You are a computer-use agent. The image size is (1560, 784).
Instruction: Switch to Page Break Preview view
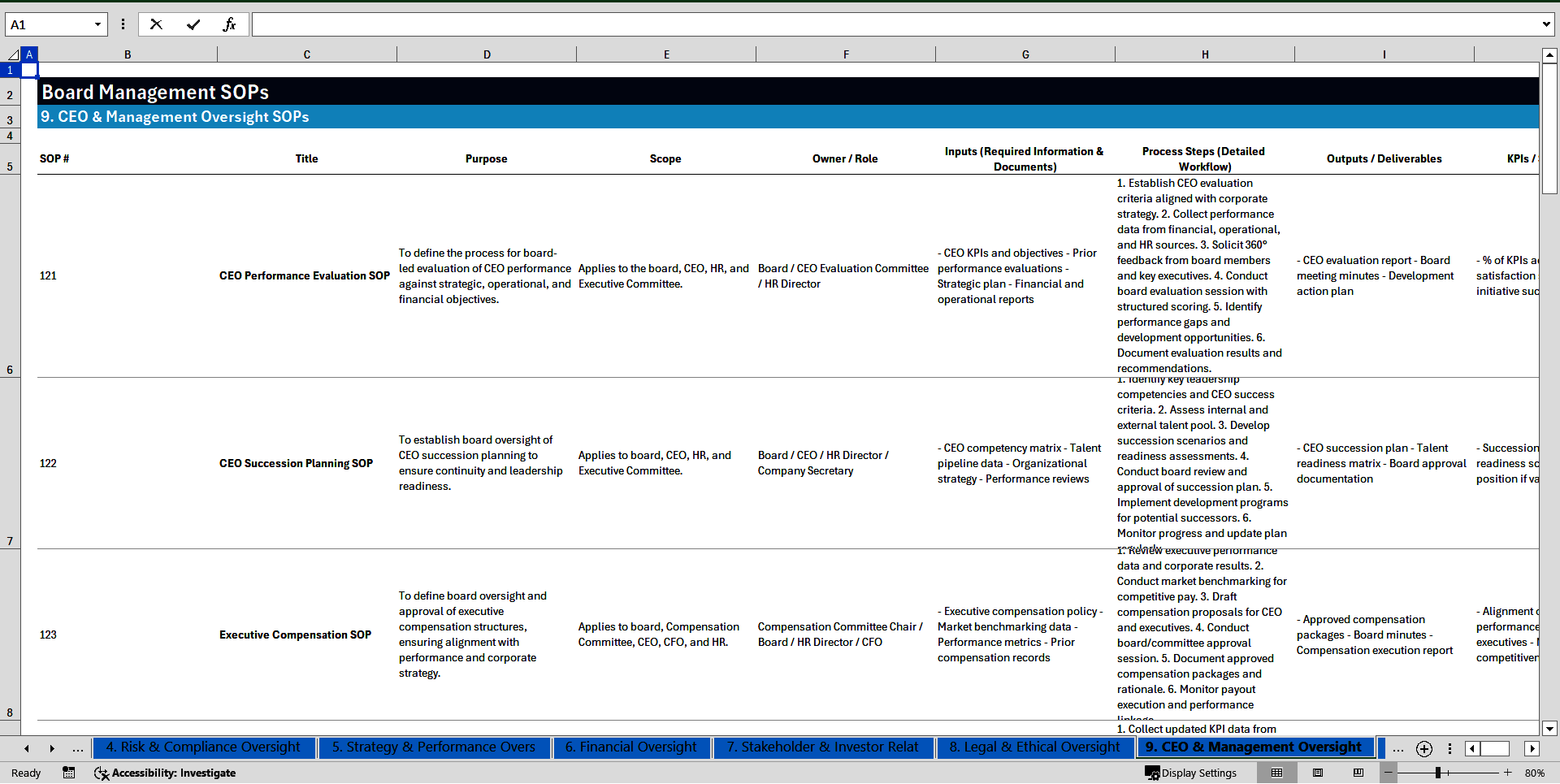1358,773
